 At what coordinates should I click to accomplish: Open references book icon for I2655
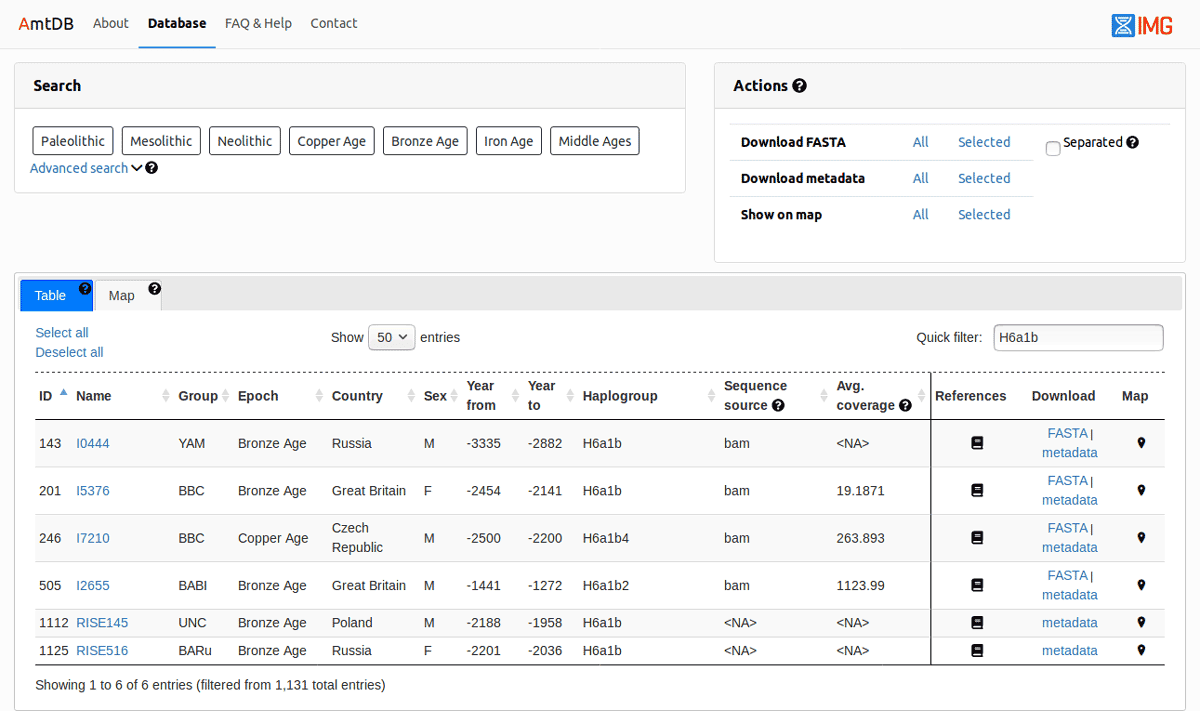tap(977, 585)
